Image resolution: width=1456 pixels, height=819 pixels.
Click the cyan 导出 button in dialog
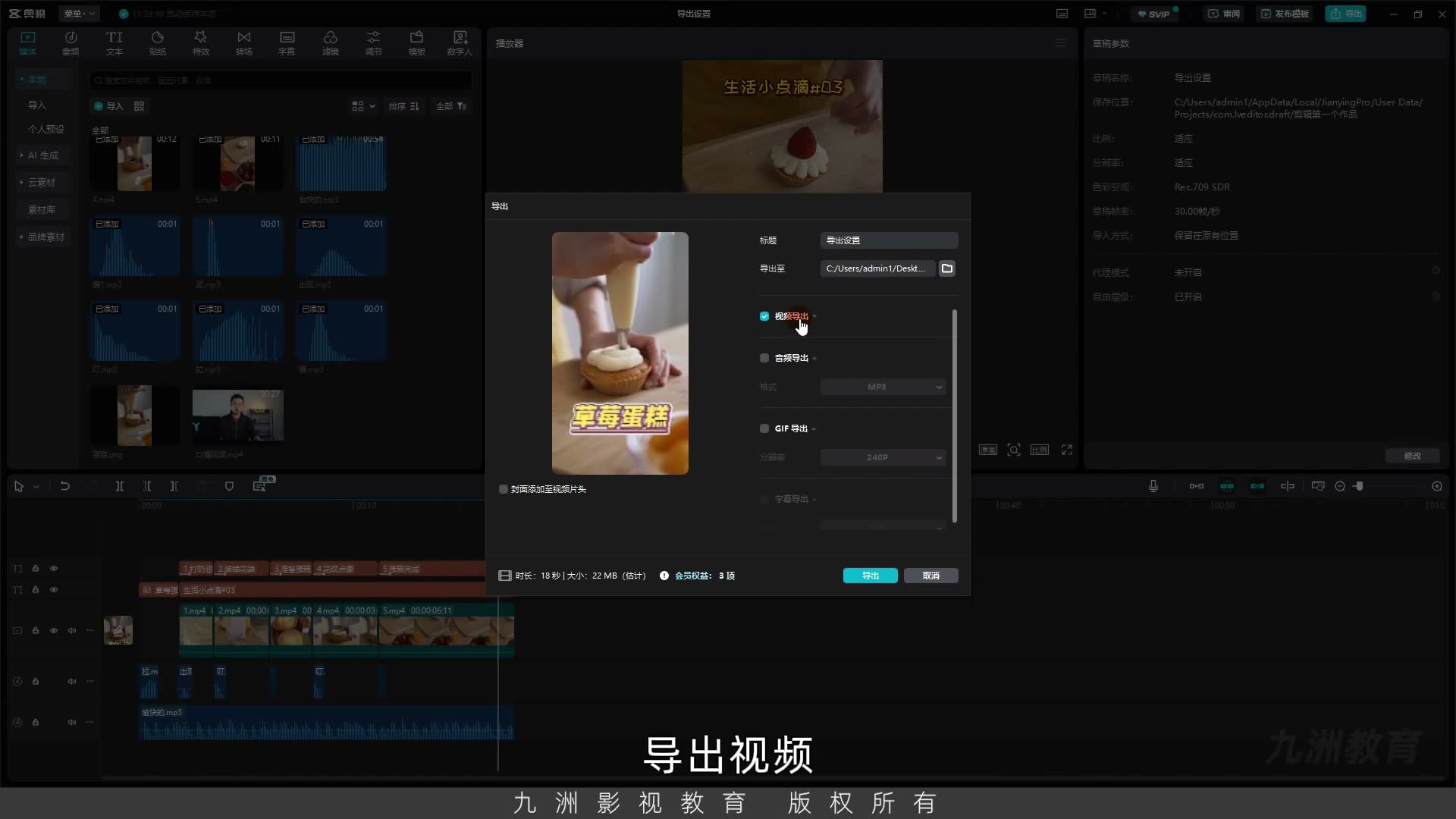click(x=871, y=576)
